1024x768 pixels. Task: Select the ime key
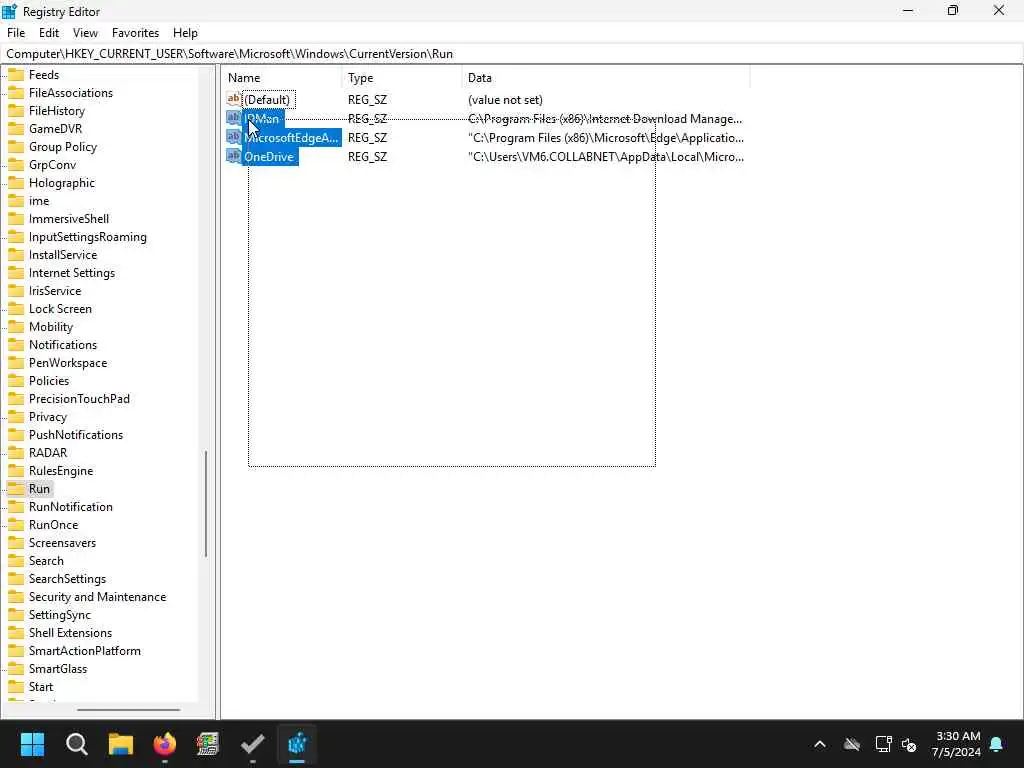coord(39,200)
